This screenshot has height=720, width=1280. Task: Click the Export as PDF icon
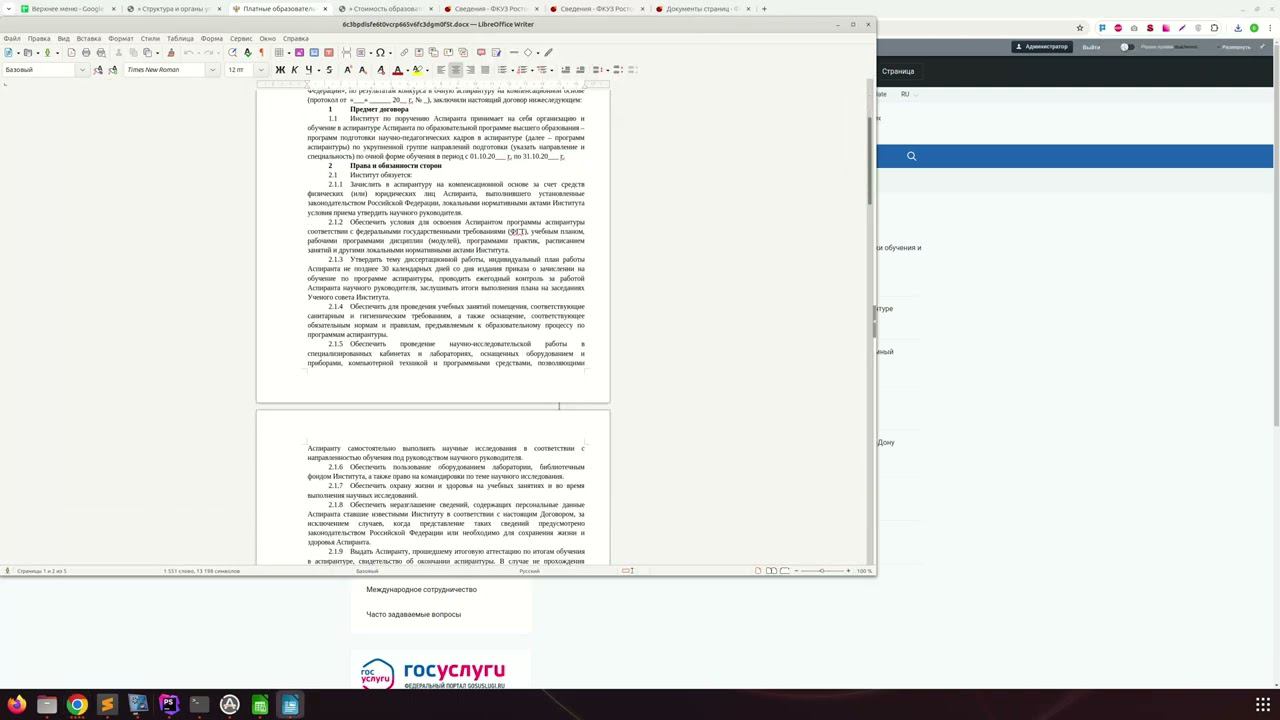[71, 52]
